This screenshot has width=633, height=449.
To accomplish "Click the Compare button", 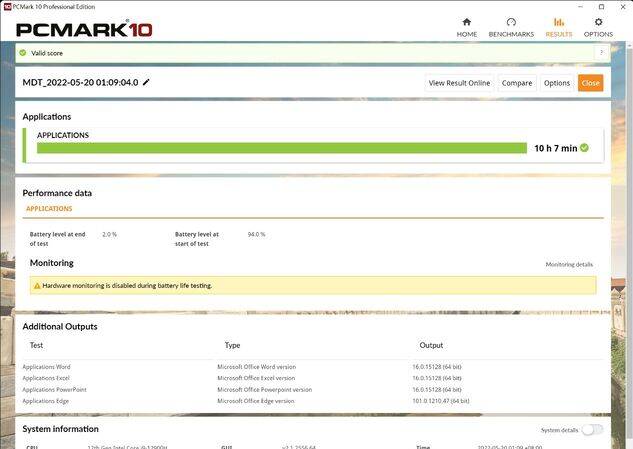I will [x=517, y=83].
